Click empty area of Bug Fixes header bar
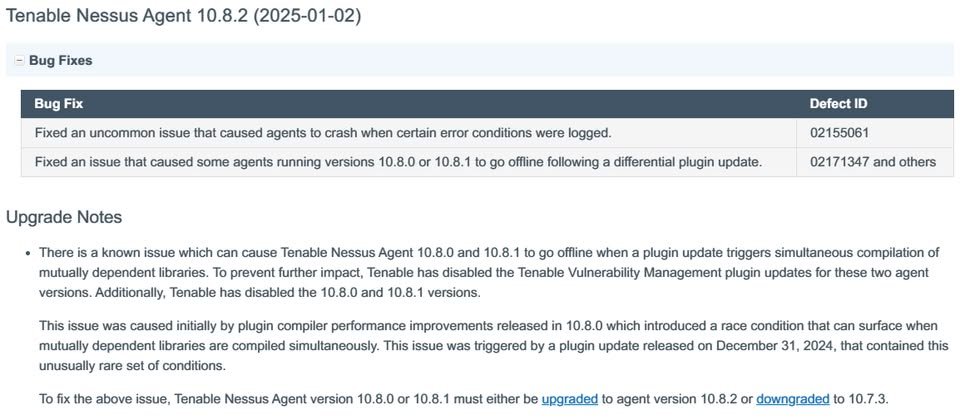 tap(520, 61)
